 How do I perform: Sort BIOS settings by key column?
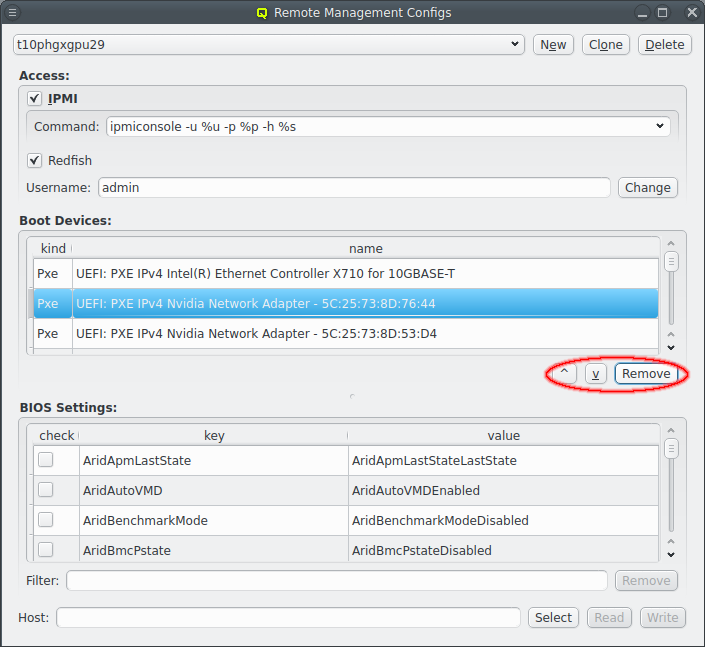click(214, 436)
